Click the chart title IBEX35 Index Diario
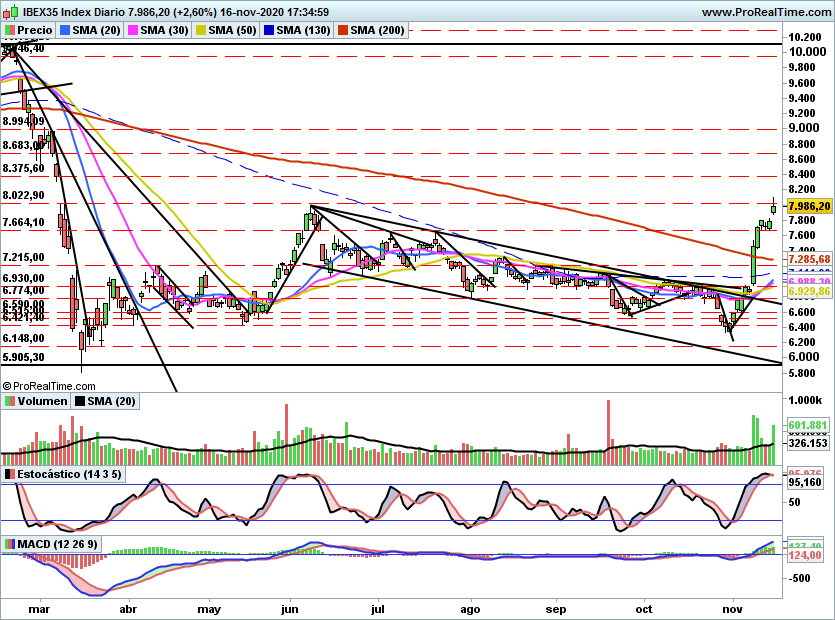The height and width of the screenshot is (620, 835). pyautogui.click(x=73, y=12)
